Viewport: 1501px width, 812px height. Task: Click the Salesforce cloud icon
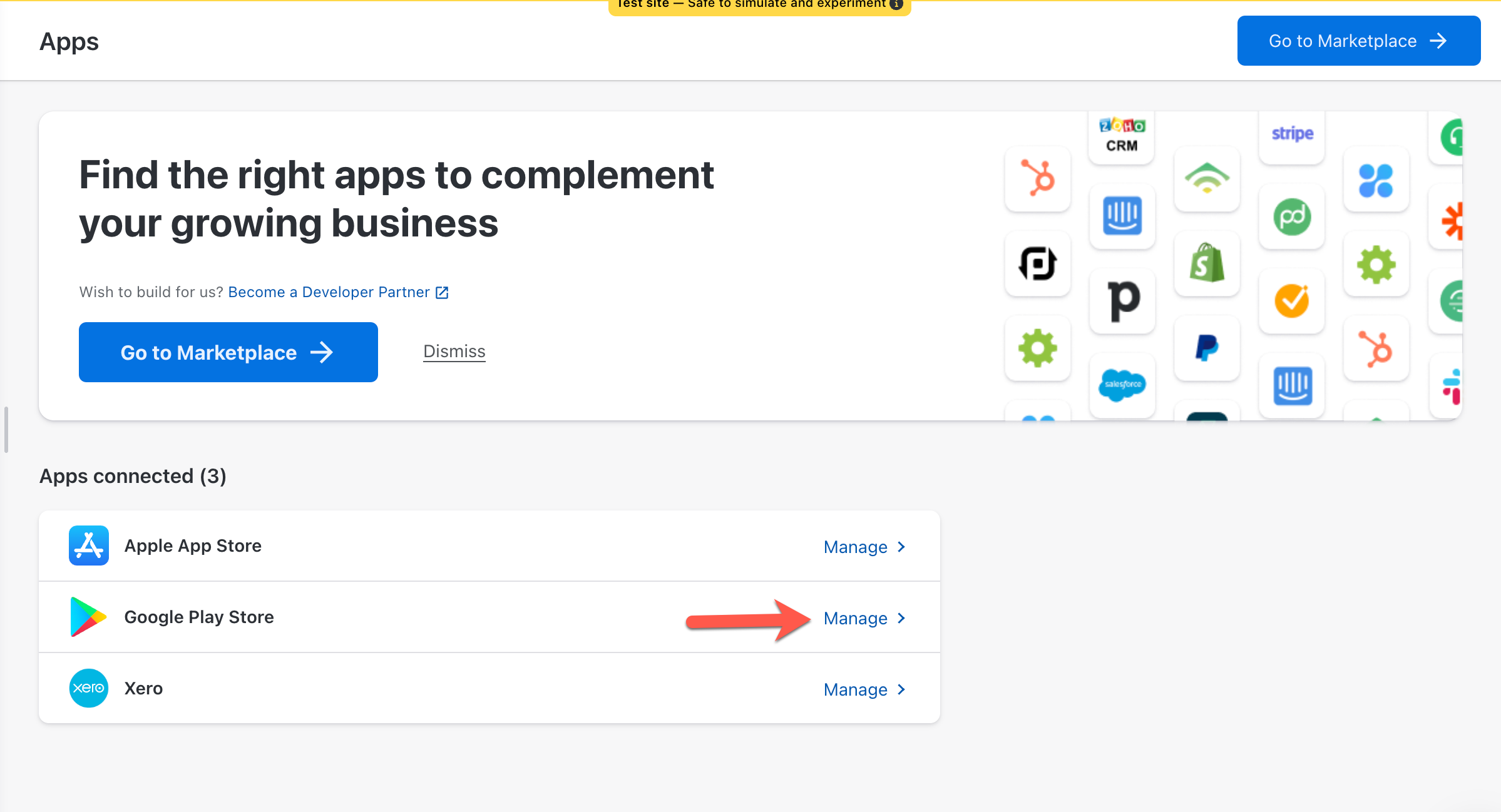(1122, 384)
